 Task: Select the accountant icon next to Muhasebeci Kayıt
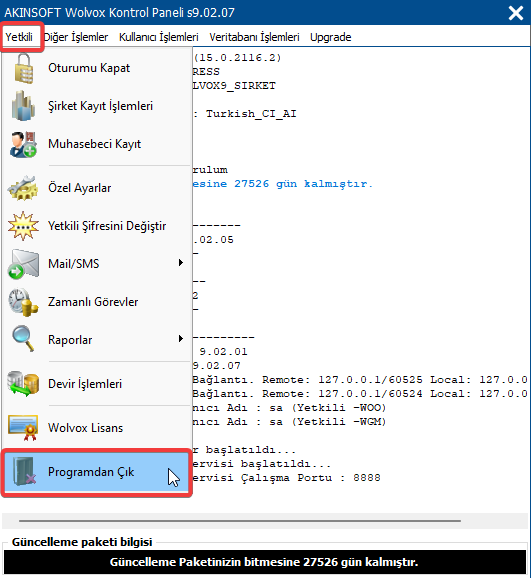click(23, 144)
